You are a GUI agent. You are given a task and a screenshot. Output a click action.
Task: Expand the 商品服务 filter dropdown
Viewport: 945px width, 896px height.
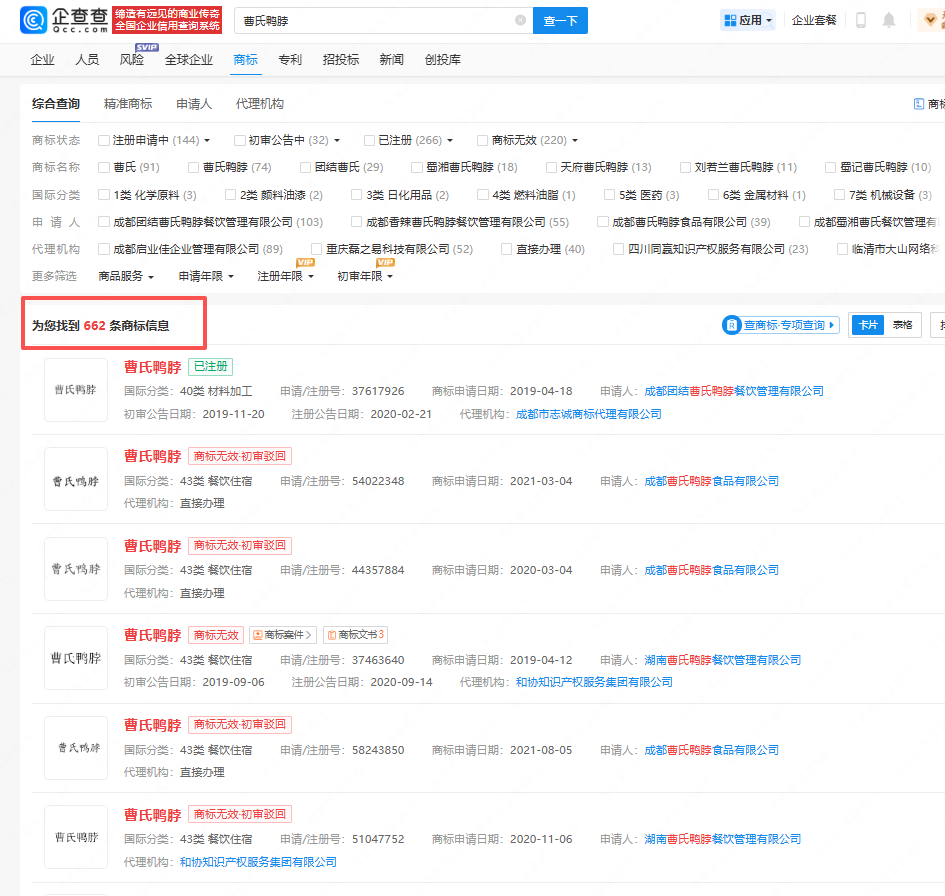click(126, 276)
